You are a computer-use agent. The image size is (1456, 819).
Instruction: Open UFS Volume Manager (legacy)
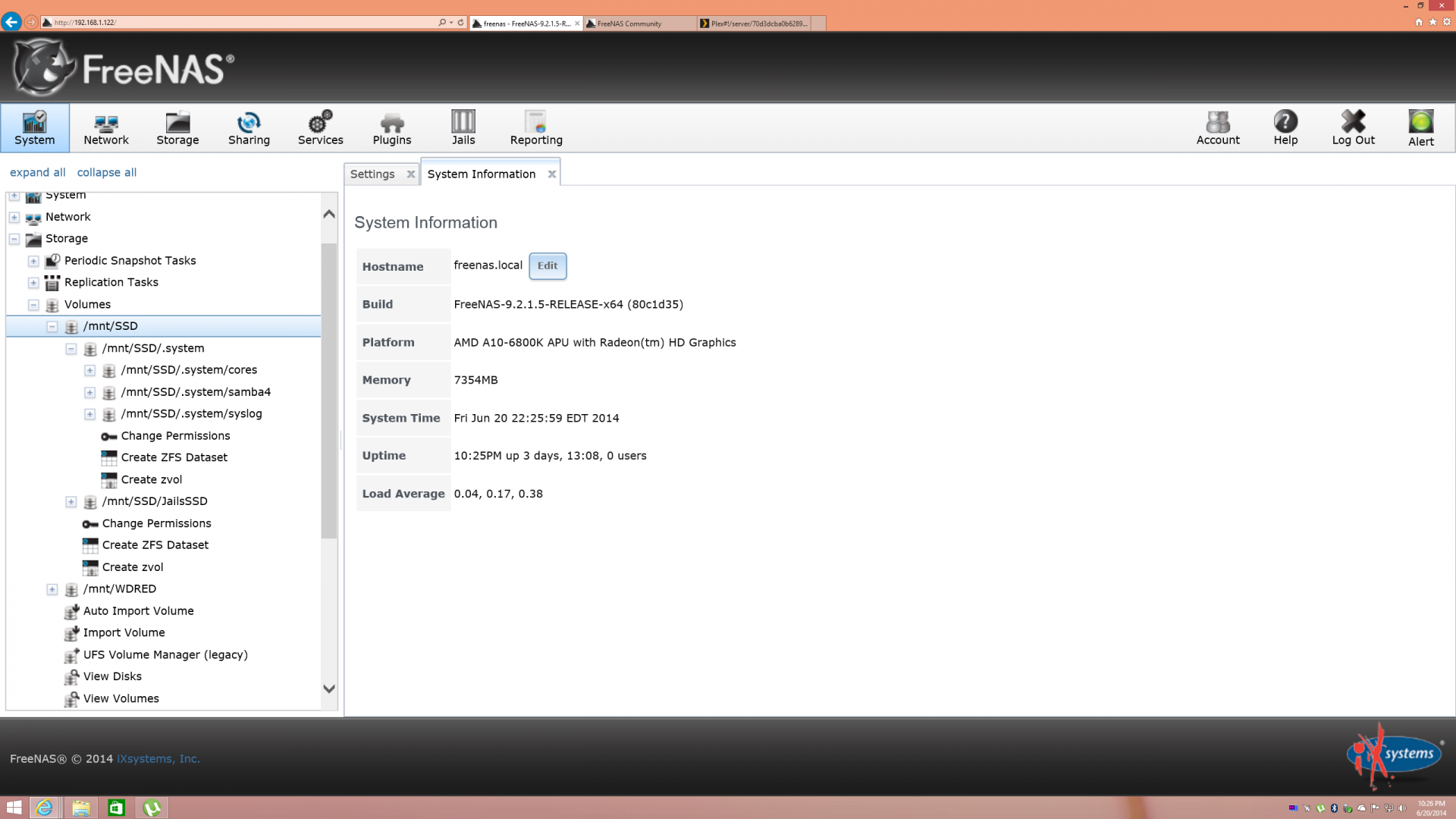coord(165,654)
